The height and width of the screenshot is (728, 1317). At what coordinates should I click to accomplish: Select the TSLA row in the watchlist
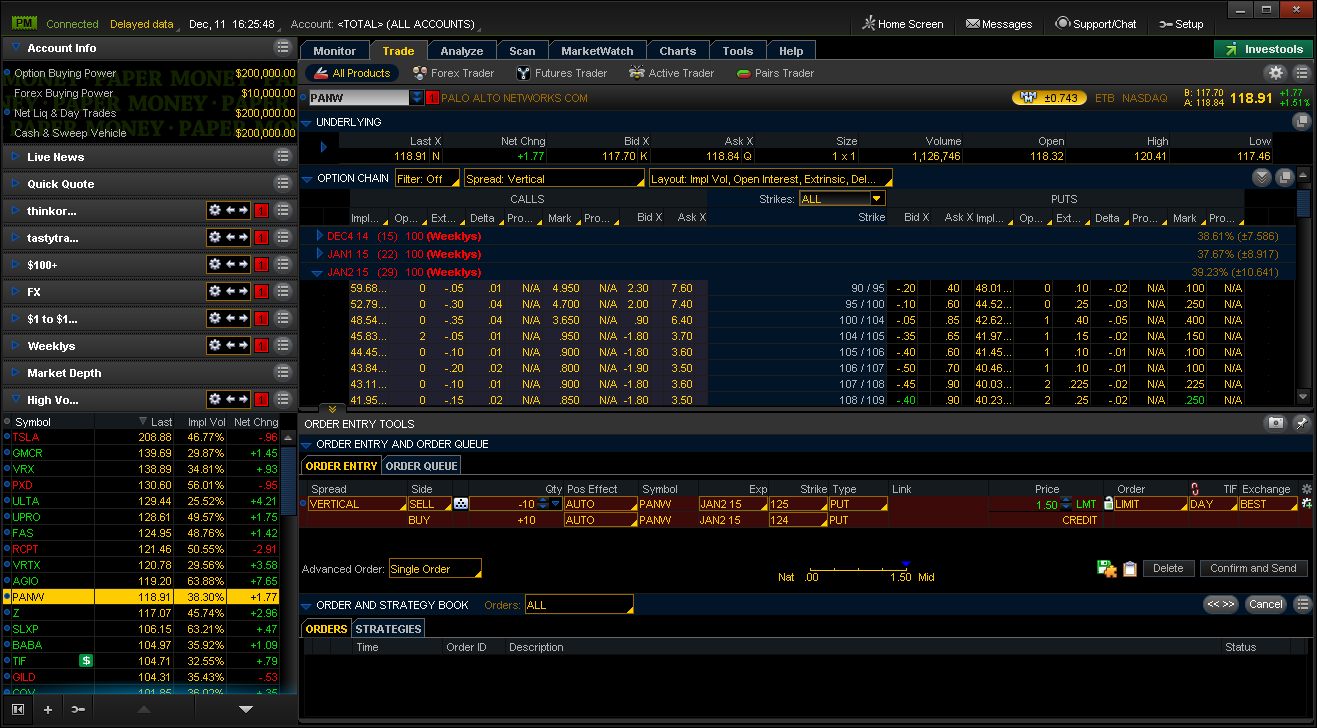140,437
